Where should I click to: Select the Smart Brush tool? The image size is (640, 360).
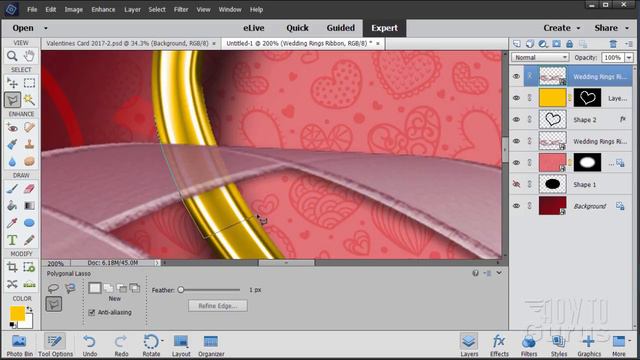[12, 144]
